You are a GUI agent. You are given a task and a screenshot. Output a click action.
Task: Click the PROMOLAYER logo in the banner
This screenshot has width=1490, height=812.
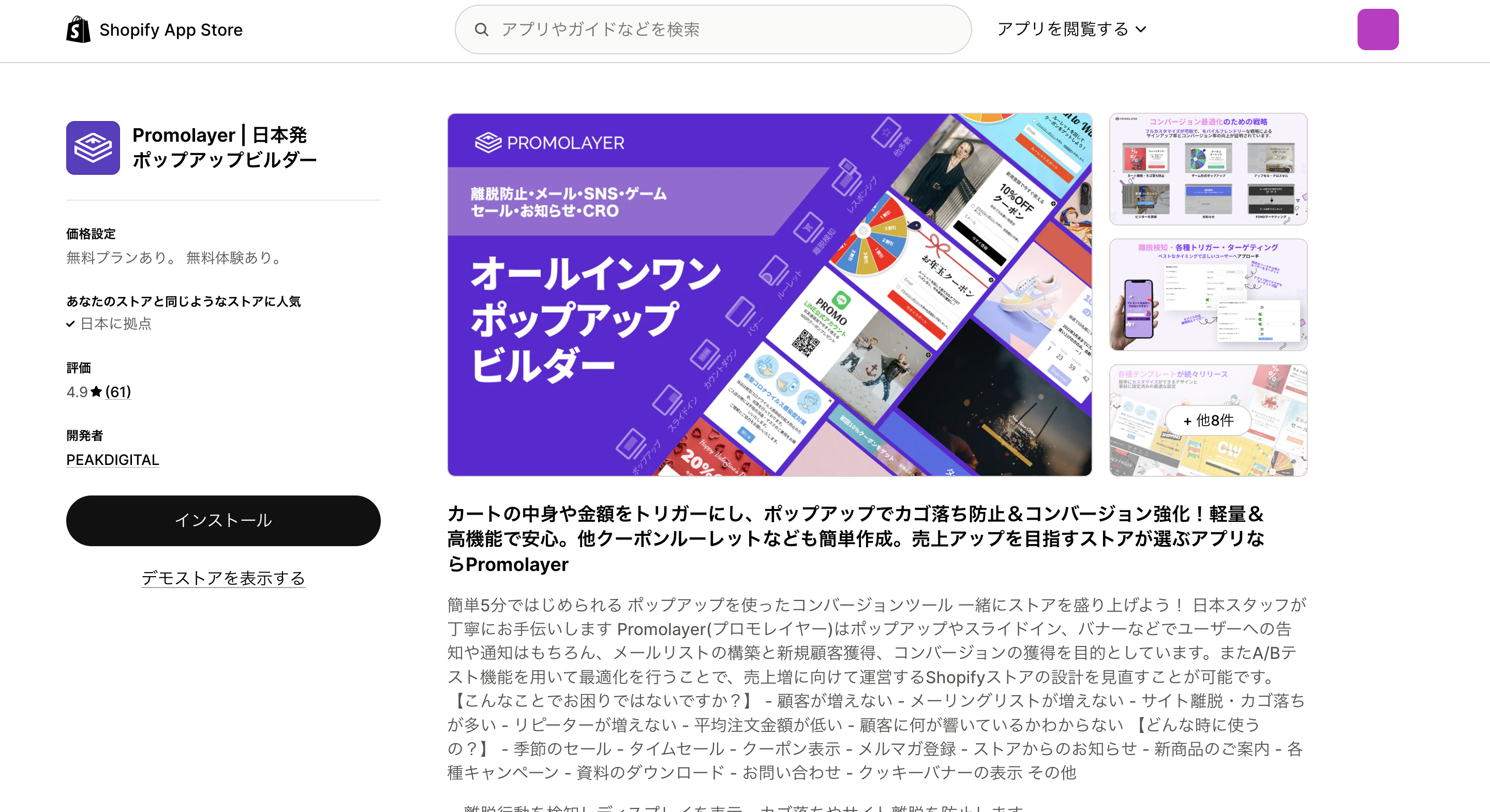(548, 141)
